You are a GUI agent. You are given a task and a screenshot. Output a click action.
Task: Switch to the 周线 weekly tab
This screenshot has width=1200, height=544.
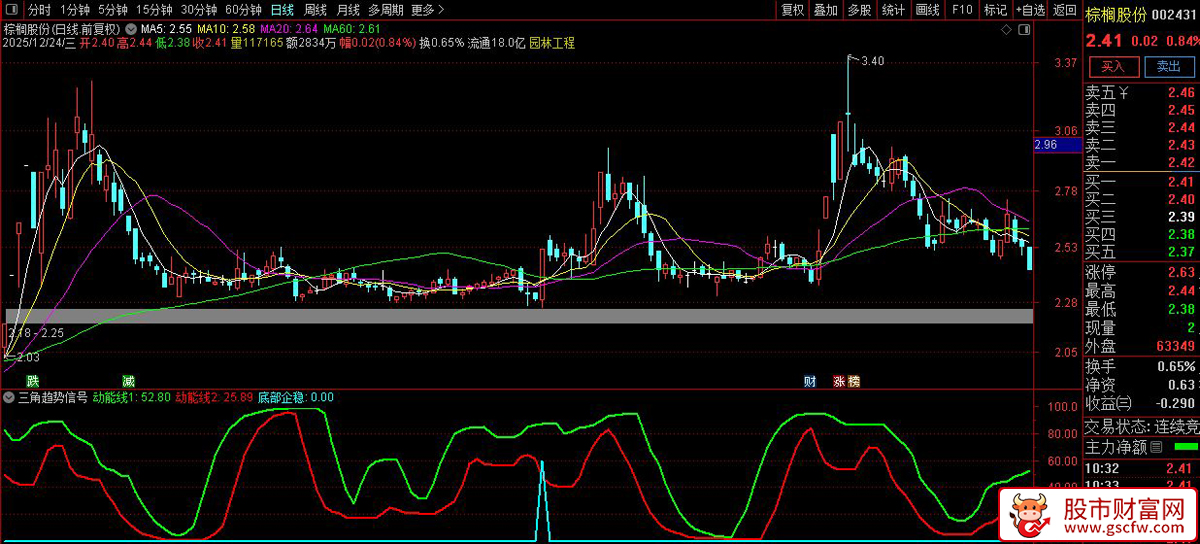coord(315,10)
